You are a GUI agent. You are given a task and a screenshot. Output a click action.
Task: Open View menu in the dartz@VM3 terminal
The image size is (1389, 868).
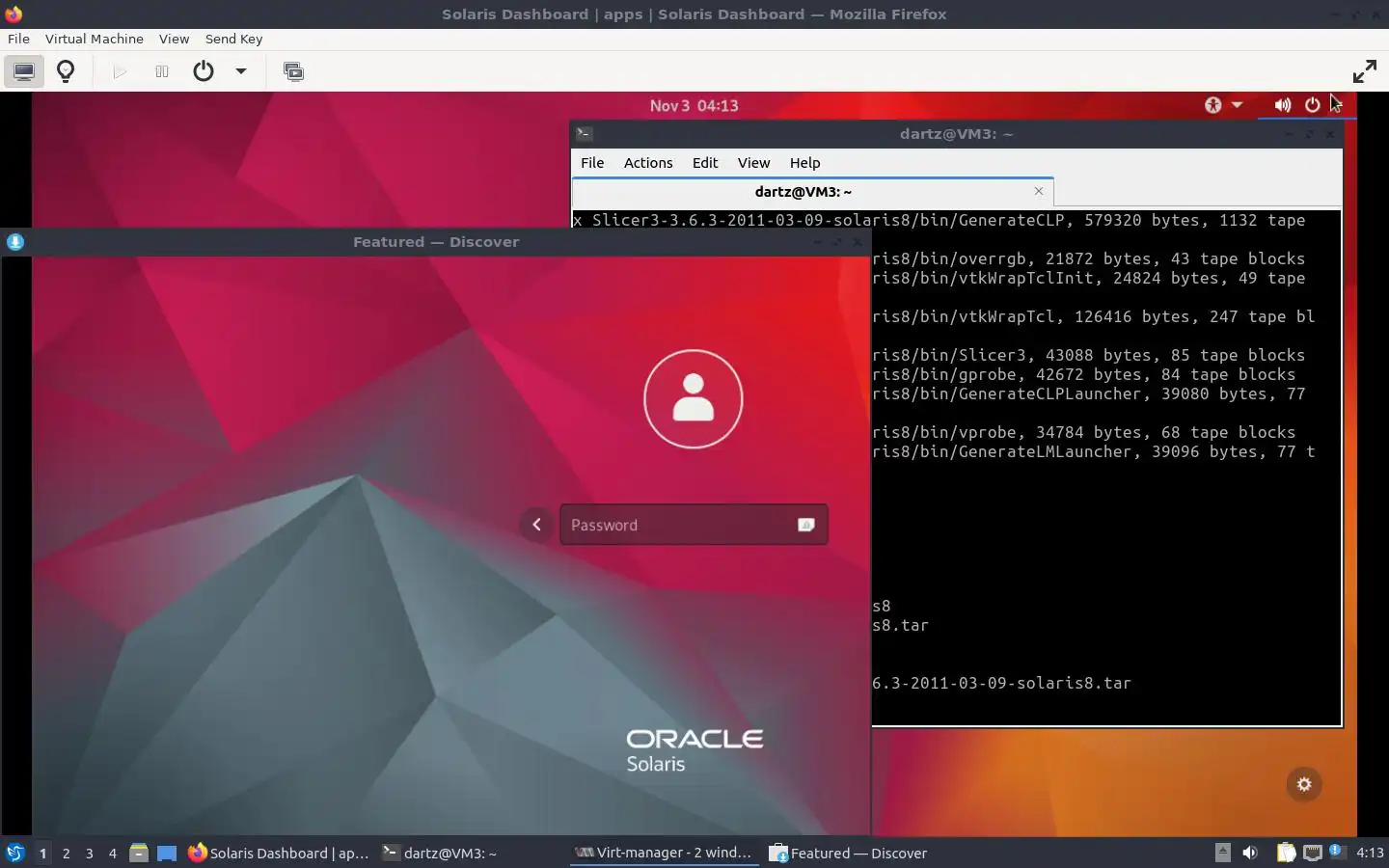click(x=753, y=163)
